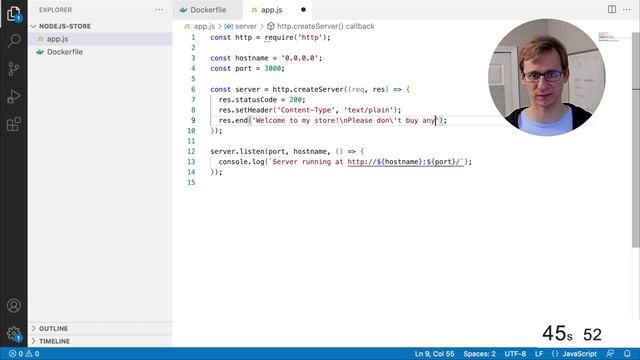Click res.statusCode on line 7
The width and height of the screenshot is (640, 360).
tap(248, 100)
